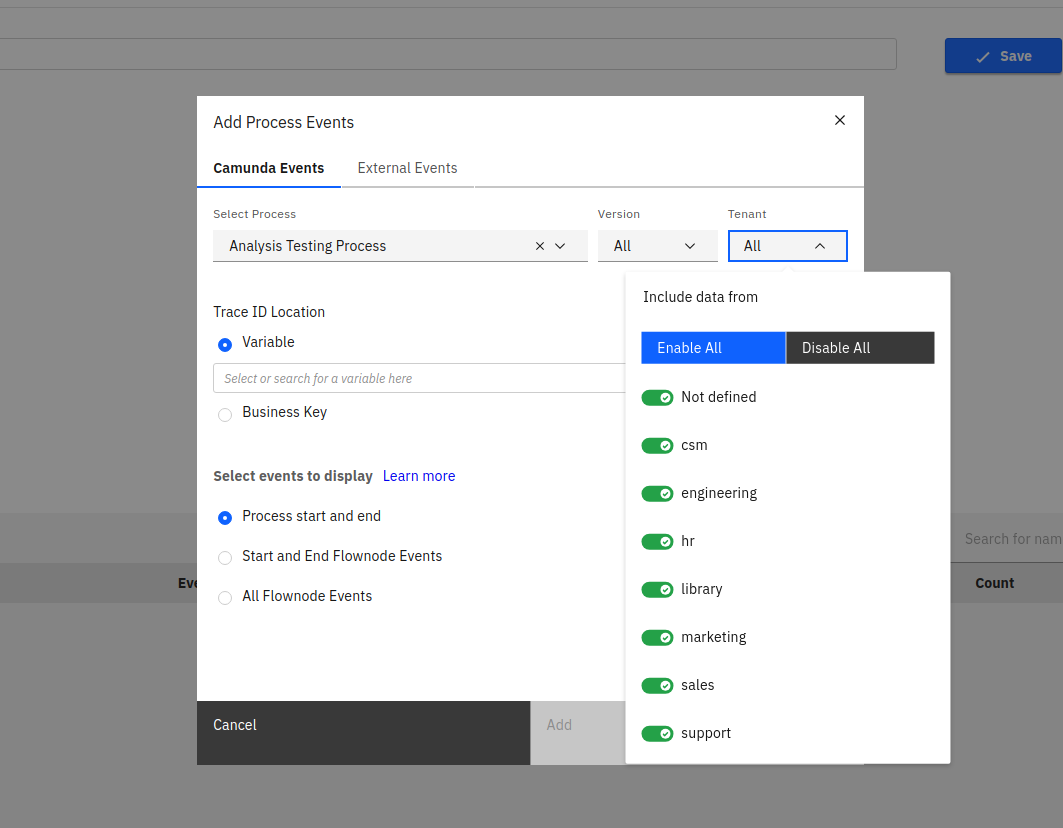This screenshot has width=1063, height=828.
Task: Collapse the Tenant dropdown
Action: tap(787, 246)
